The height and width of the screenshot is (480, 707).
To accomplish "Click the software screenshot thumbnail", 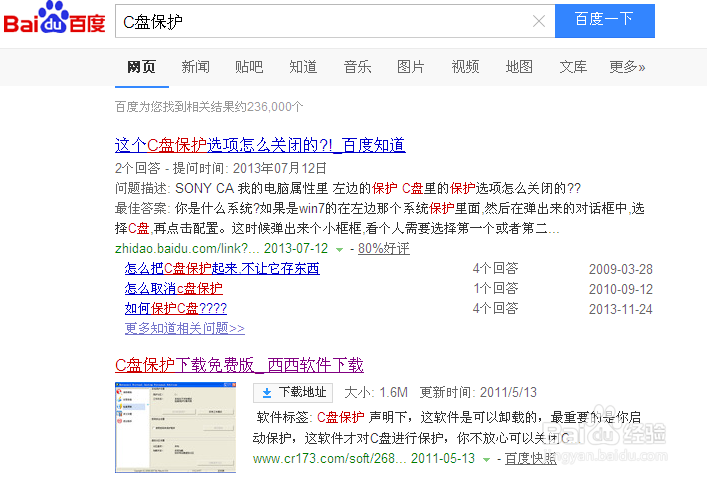I will pos(175,427).
